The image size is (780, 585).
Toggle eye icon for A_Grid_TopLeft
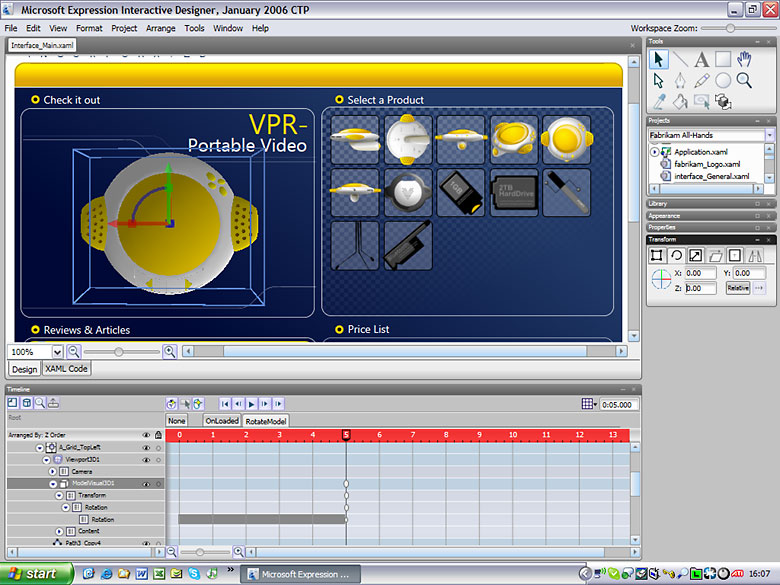146,447
